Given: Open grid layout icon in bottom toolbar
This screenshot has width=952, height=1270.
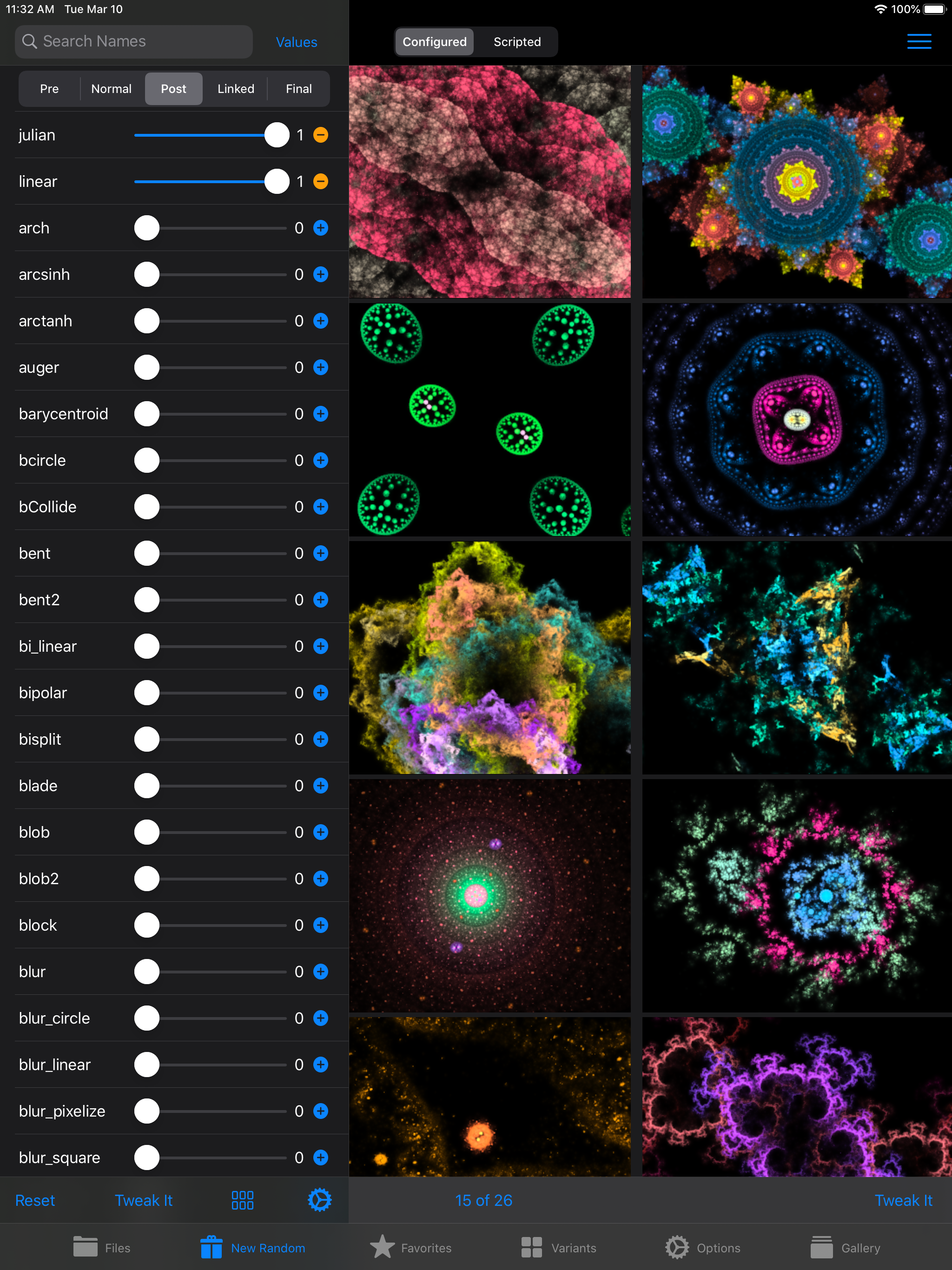Looking at the screenshot, I should [x=242, y=1200].
